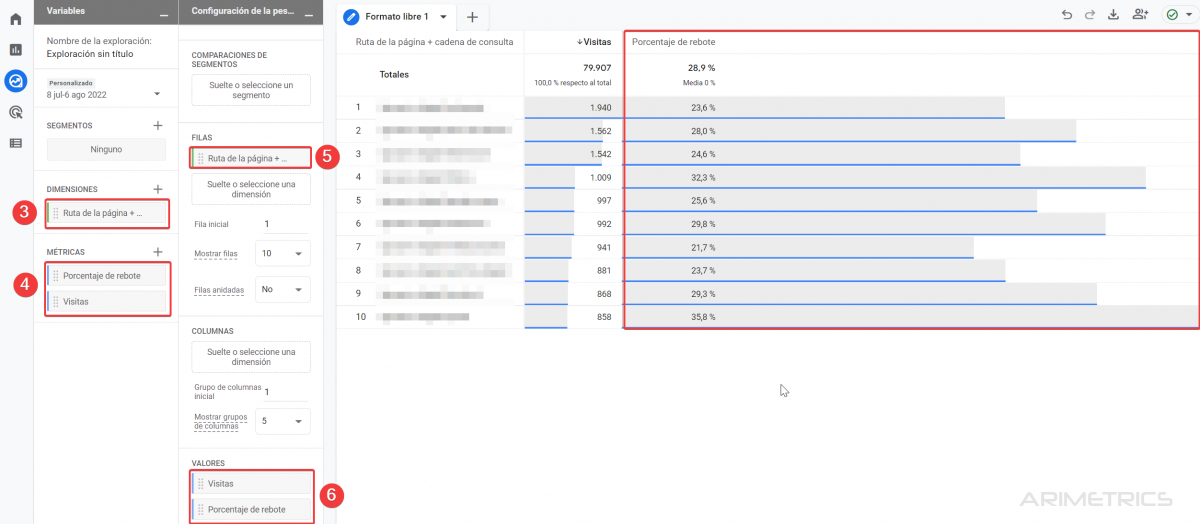Select Porcentaje de rebote metric in Métricas

(106, 276)
